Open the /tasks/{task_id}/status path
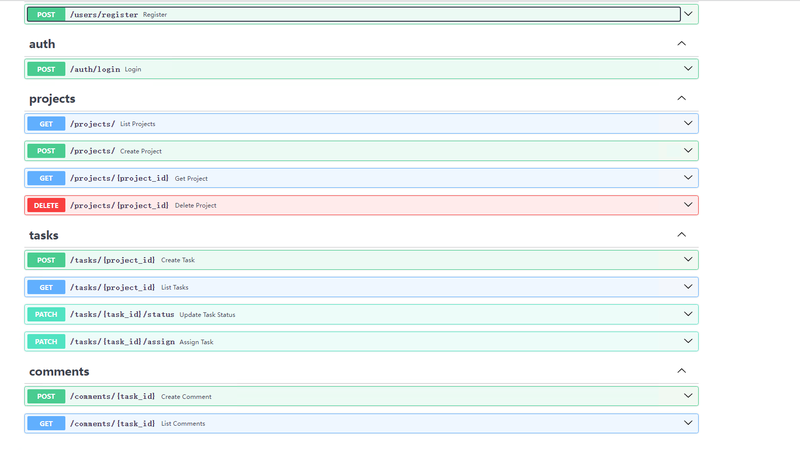Viewport: 800px width, 450px height. (x=122, y=314)
